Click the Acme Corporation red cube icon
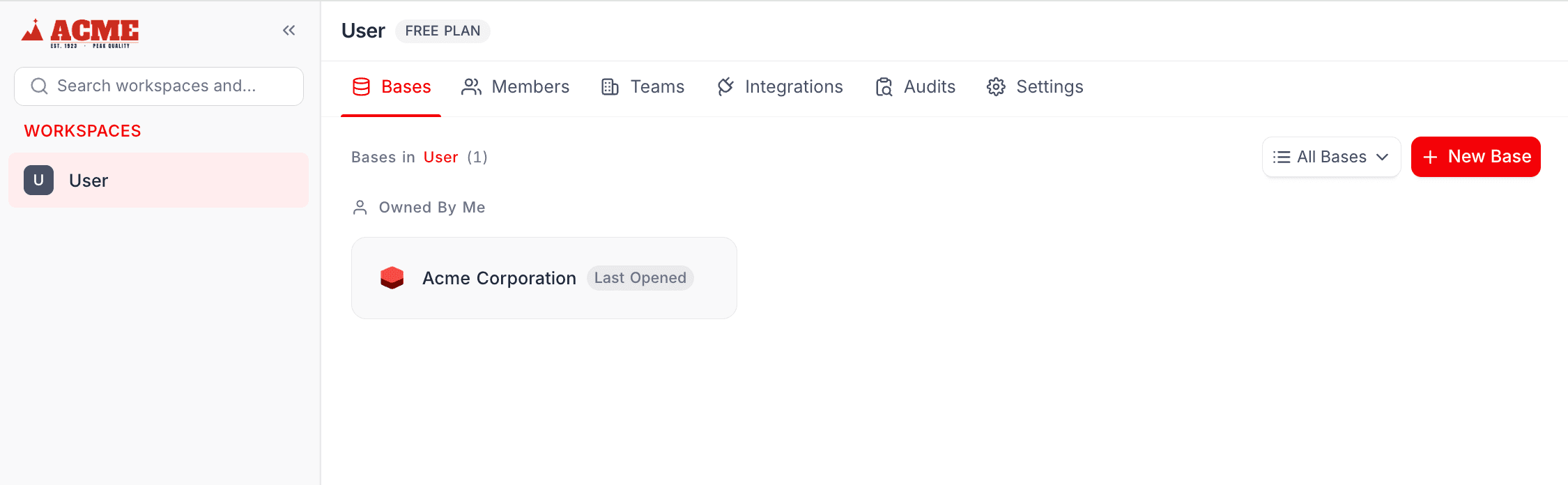This screenshot has width=1568, height=485. (x=392, y=277)
